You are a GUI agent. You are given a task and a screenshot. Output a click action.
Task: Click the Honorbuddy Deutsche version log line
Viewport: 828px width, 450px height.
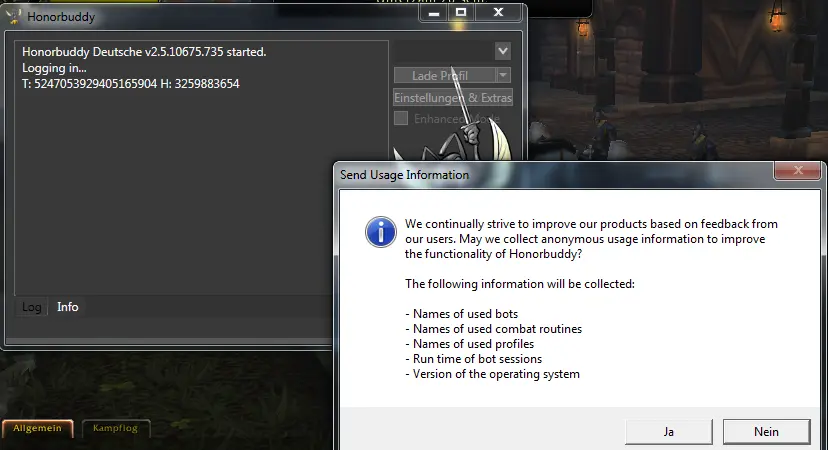[x=144, y=52]
